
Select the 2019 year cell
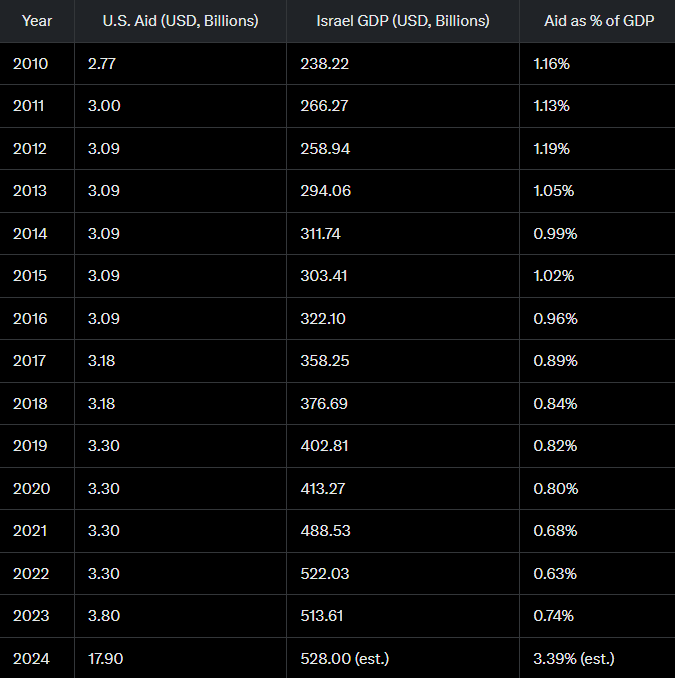click(x=30, y=445)
